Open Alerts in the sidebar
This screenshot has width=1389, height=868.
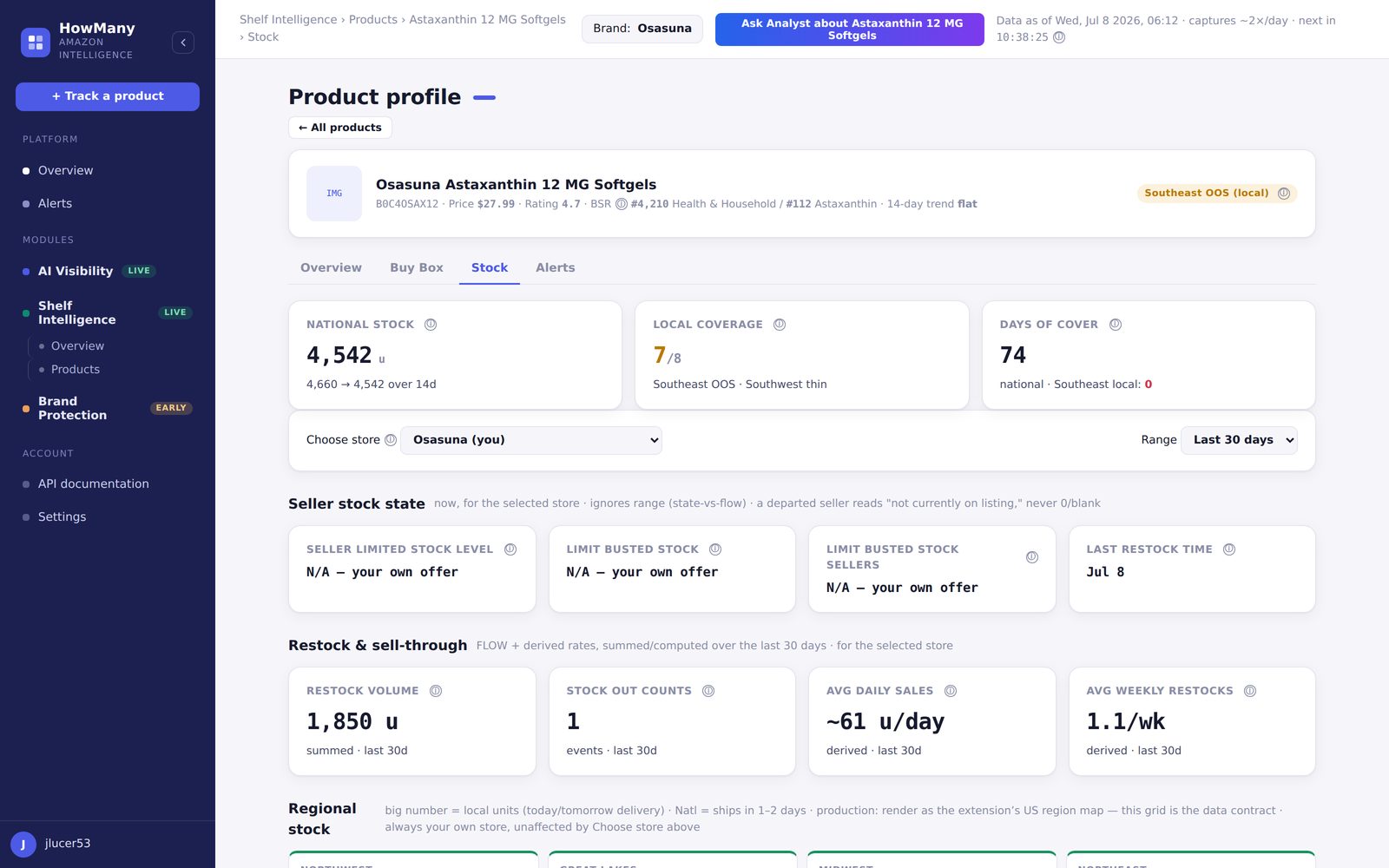(x=108, y=204)
